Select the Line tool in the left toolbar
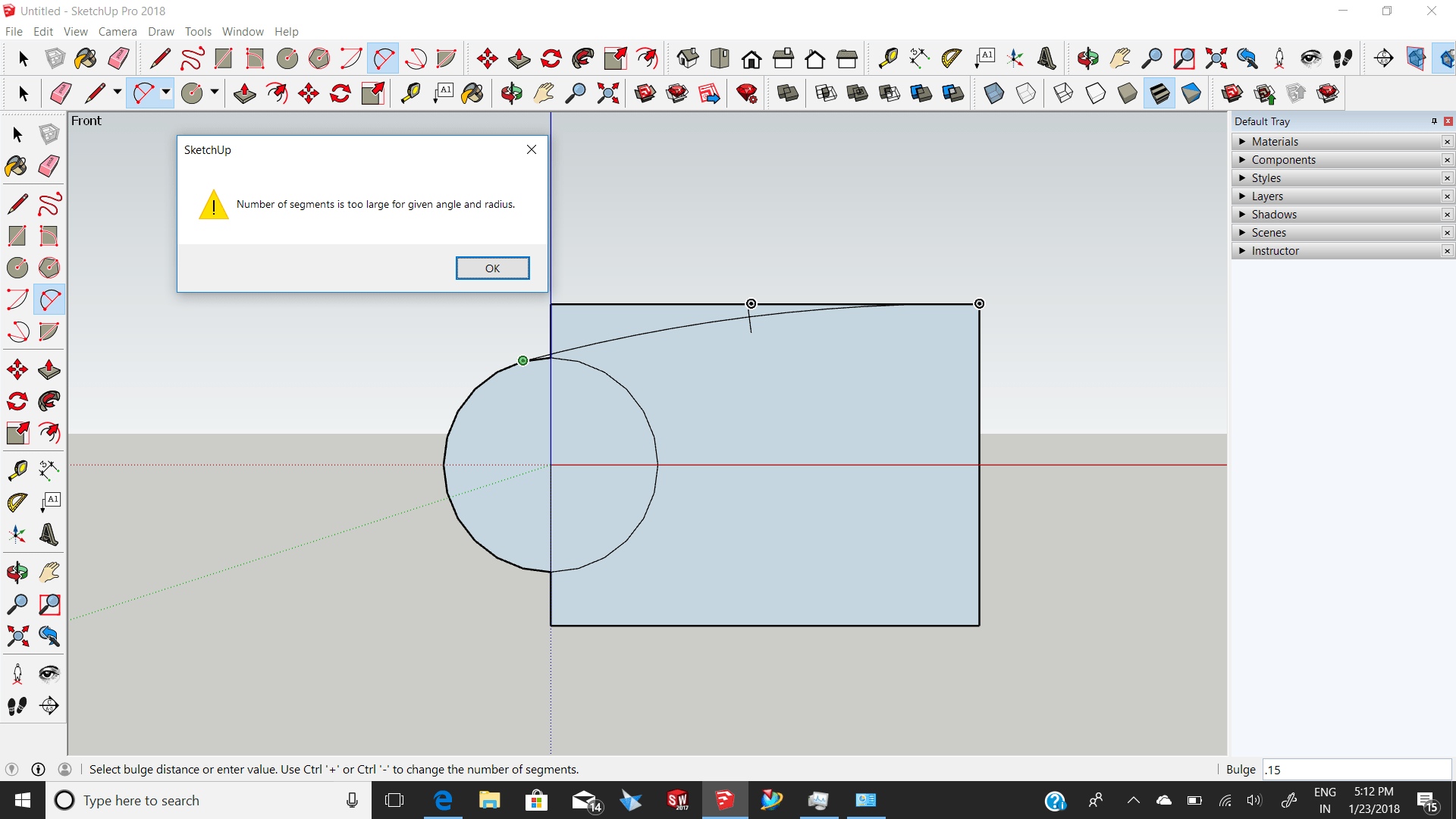The image size is (1456, 819). [x=16, y=203]
